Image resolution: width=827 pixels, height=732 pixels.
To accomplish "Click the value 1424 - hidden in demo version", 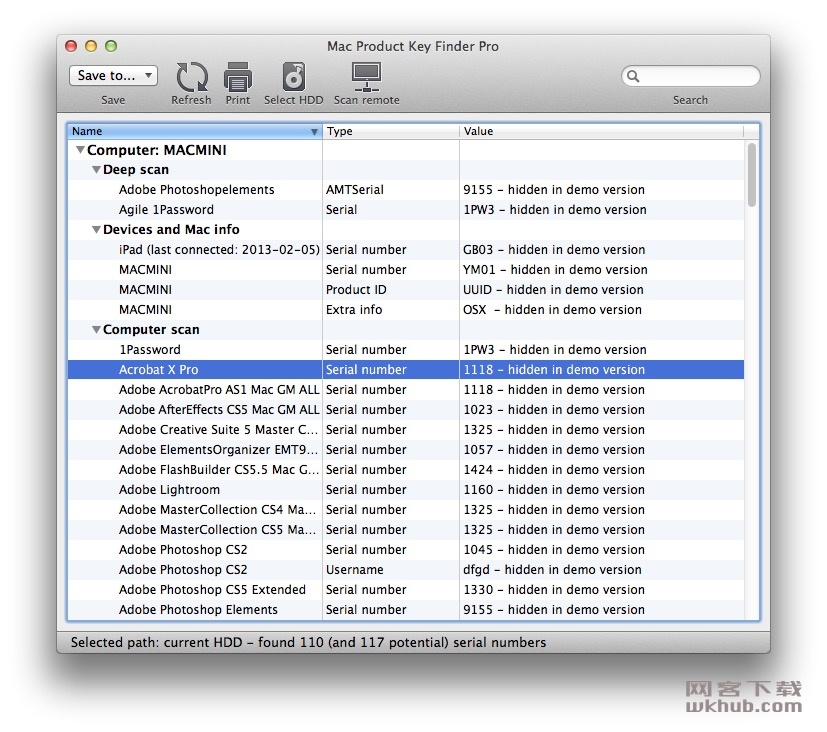I will (x=554, y=470).
